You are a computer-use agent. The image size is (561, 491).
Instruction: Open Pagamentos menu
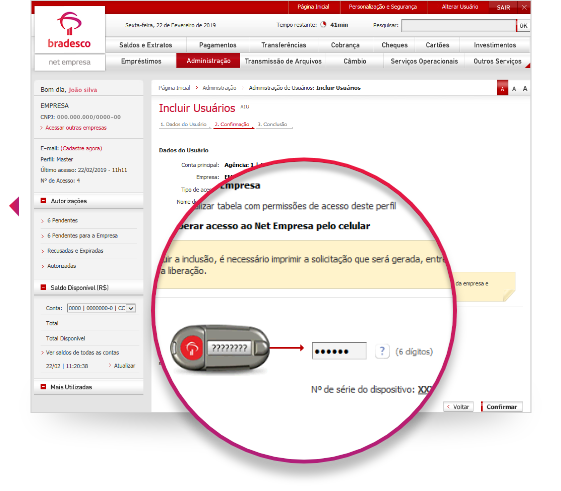pos(218,45)
